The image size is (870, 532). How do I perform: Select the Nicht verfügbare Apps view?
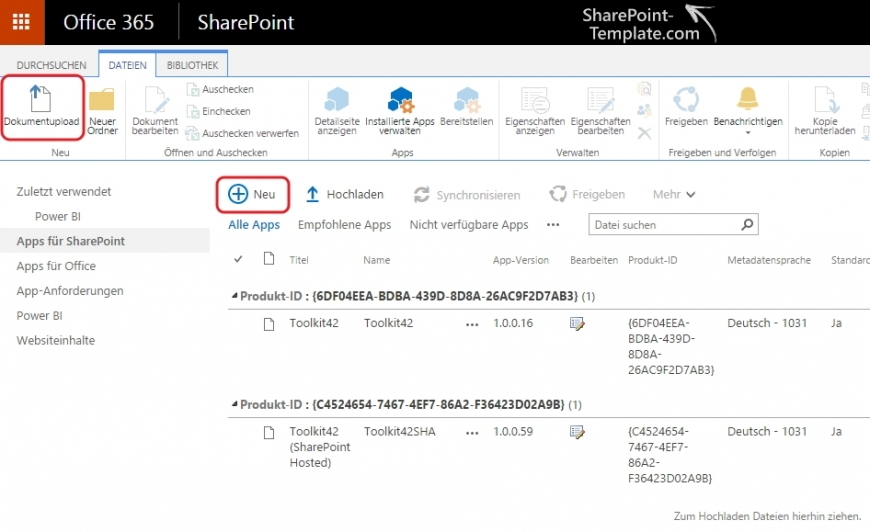(x=469, y=225)
